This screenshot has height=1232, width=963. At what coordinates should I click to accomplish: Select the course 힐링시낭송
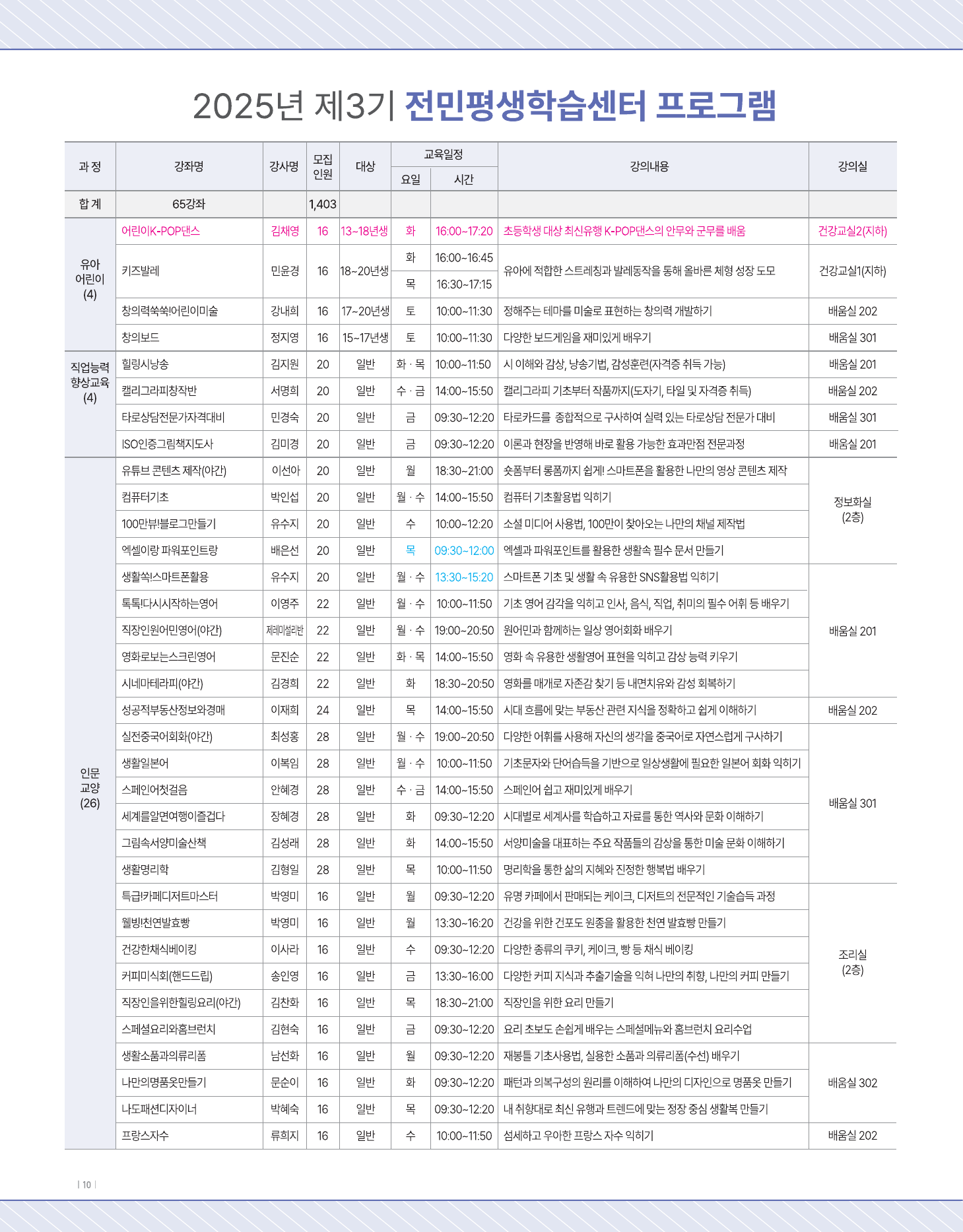(145, 364)
